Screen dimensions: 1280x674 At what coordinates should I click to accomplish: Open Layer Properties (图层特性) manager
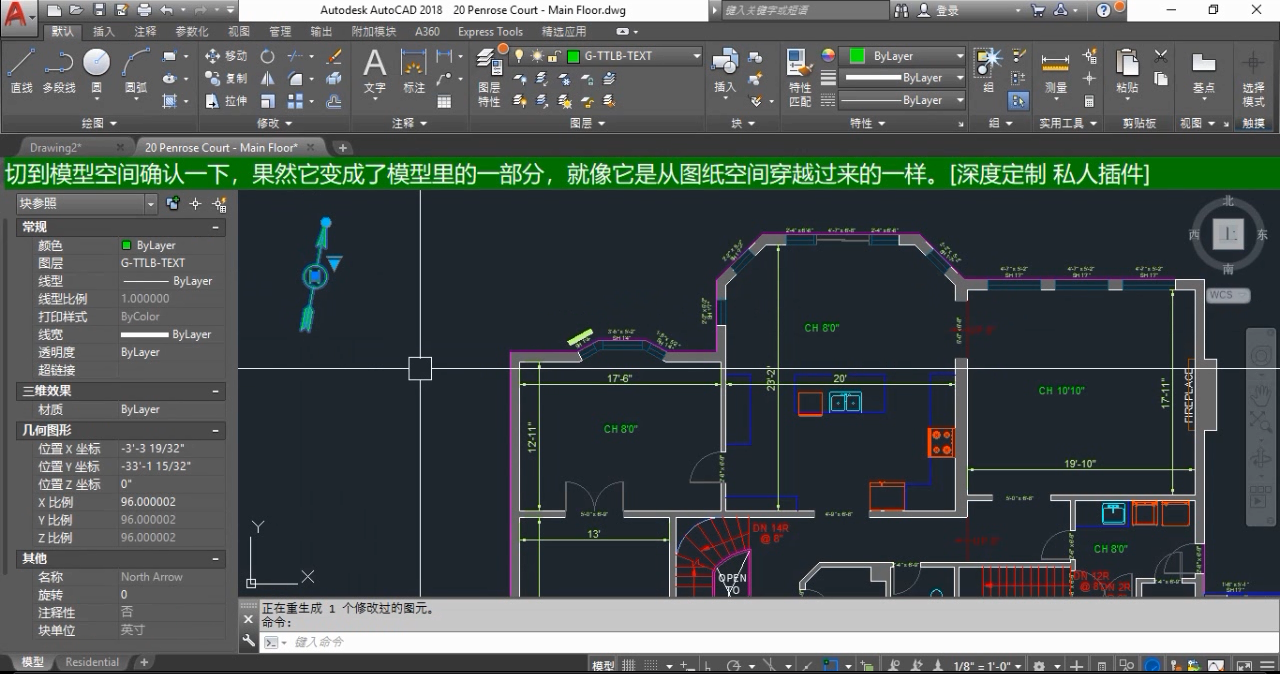[489, 78]
